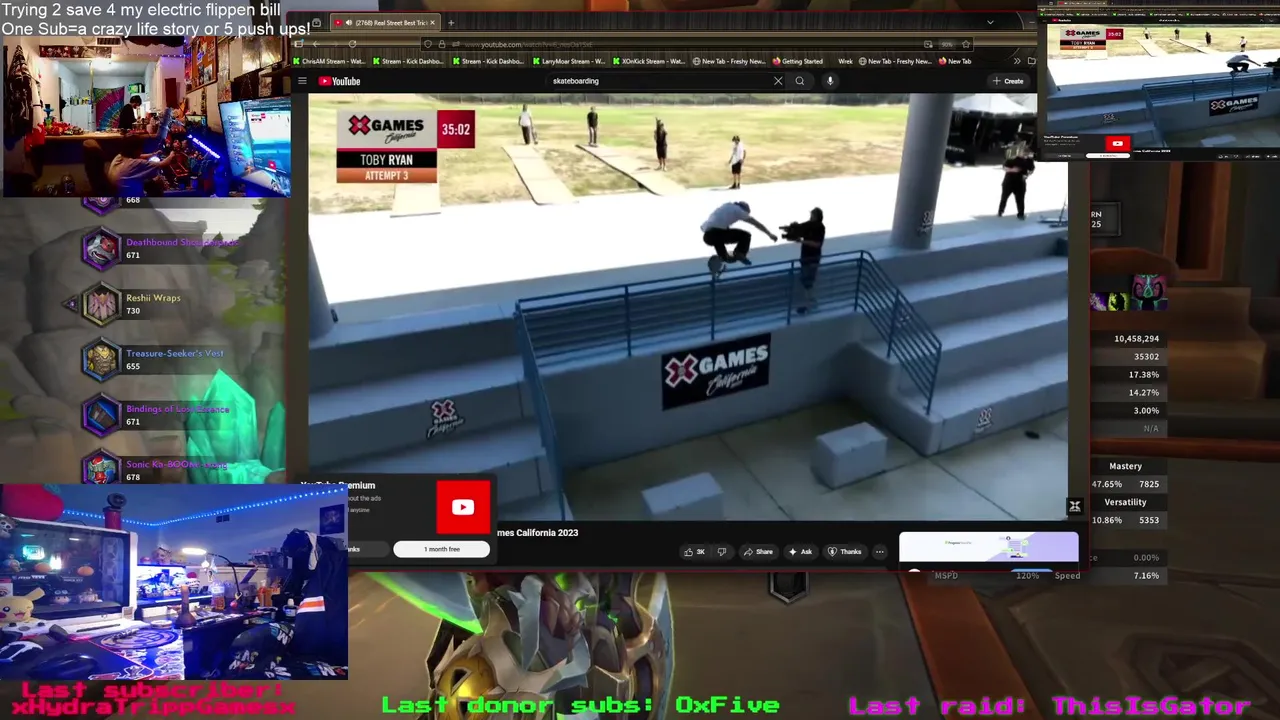Click the 10,458,294 stat value
Viewport: 1280px width, 720px height.
click(x=1137, y=339)
